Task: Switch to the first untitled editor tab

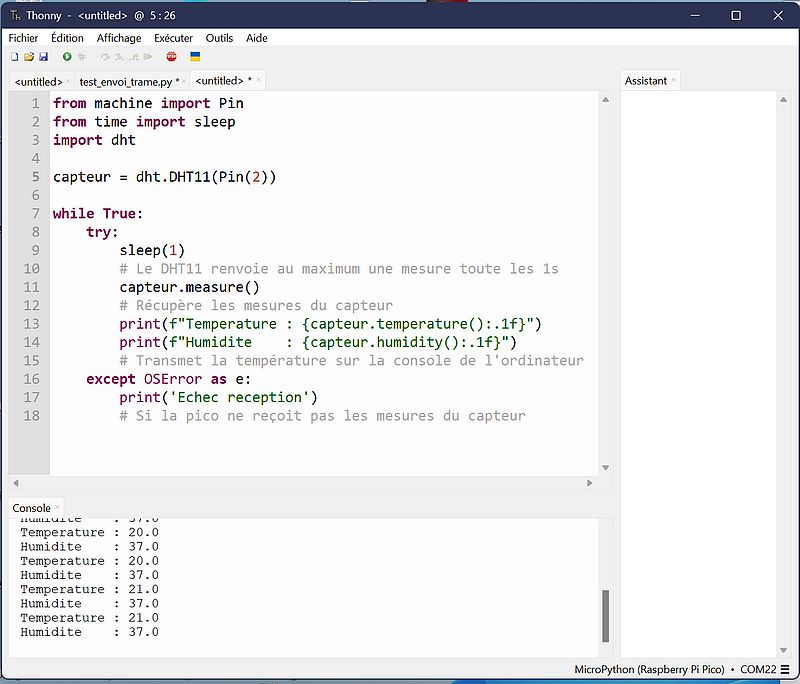Action: tap(38, 82)
